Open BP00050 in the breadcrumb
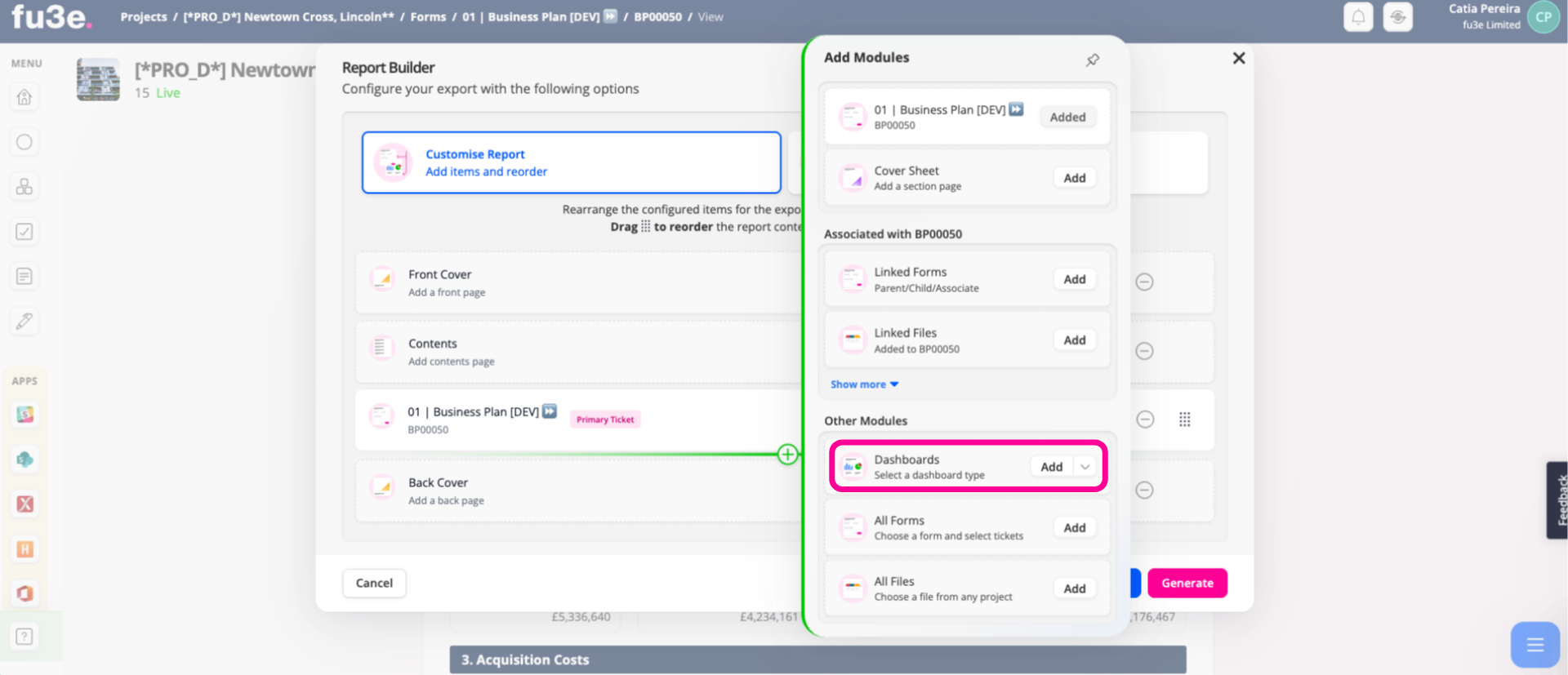Screen dimensions: 1568x675 click(658, 16)
